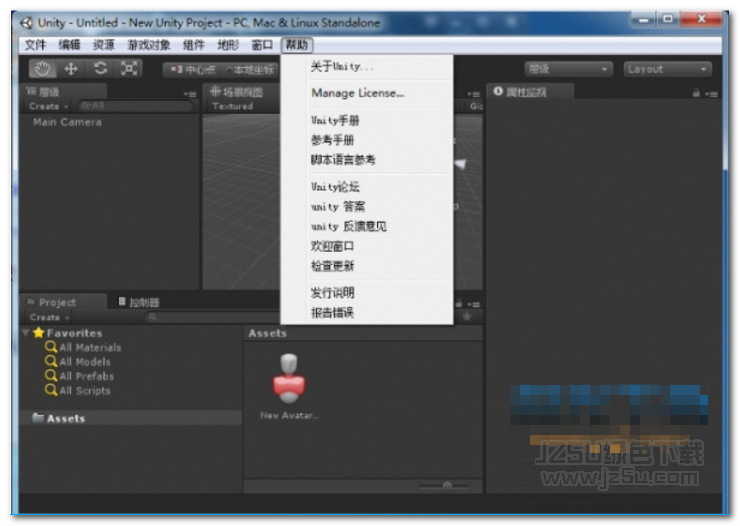This screenshot has width=740, height=526.
Task: Select 检查更新 menu entry
Action: click(x=367, y=266)
